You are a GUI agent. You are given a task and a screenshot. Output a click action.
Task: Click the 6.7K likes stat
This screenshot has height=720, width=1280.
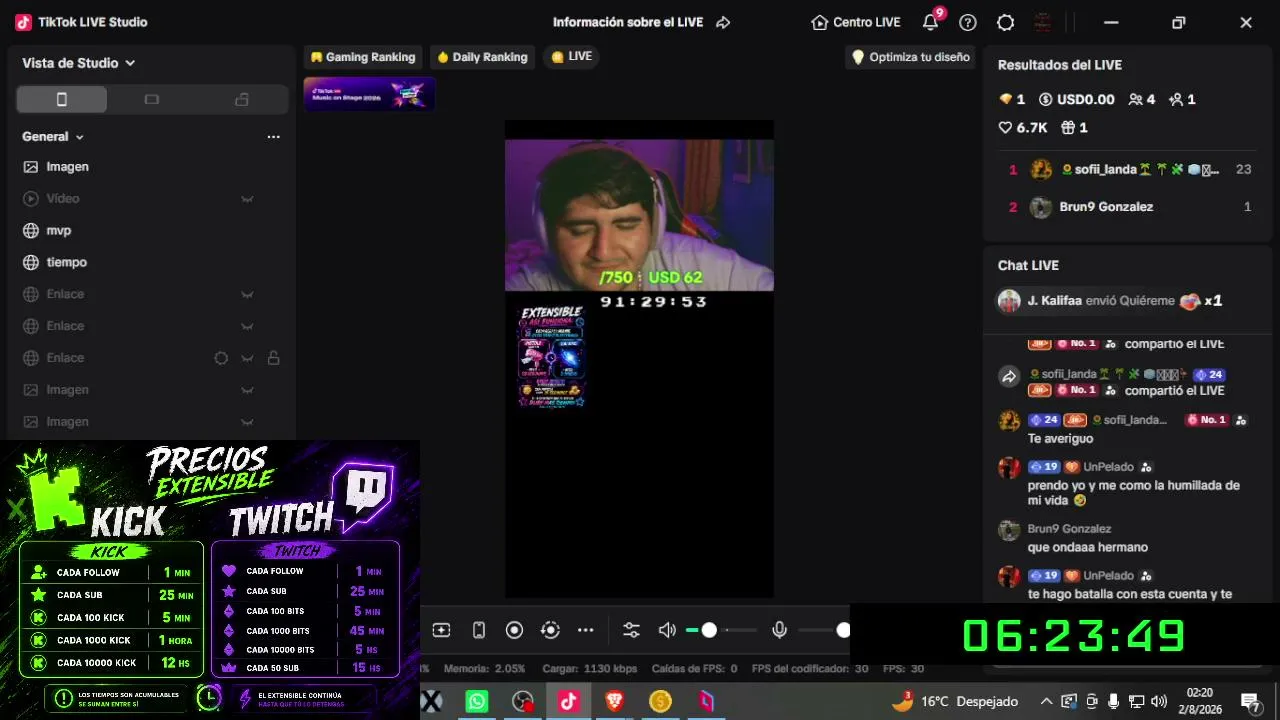point(1023,128)
